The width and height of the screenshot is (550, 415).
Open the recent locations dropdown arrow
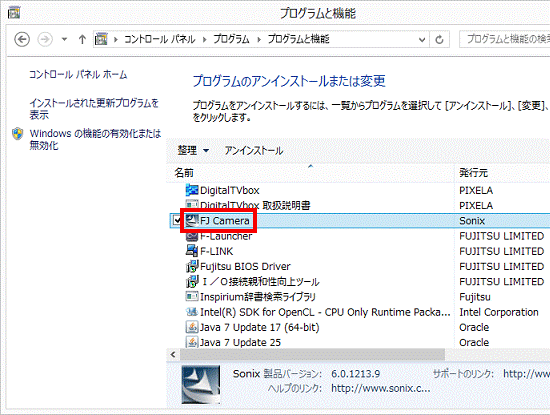click(x=64, y=39)
